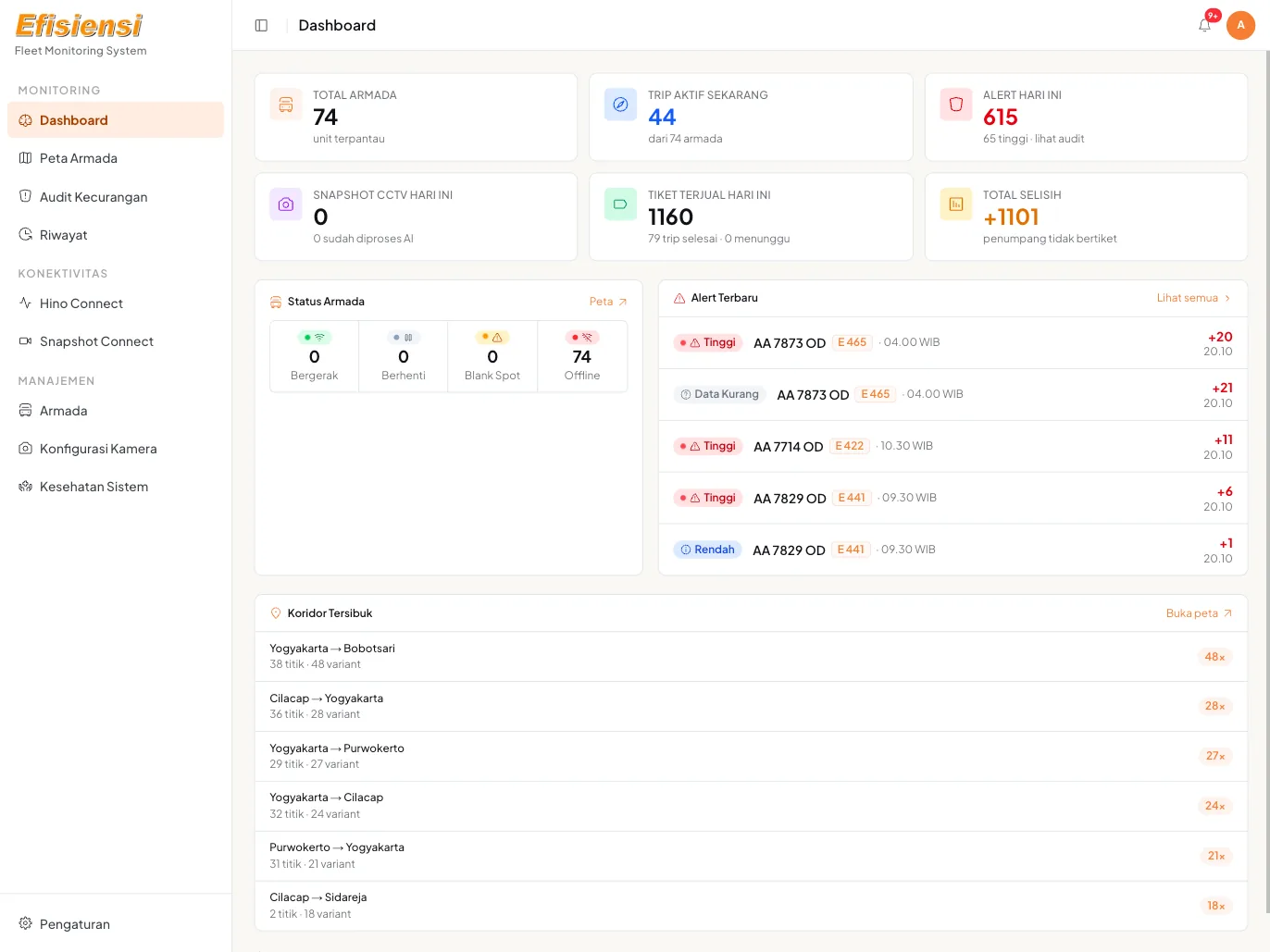The image size is (1270, 952).
Task: Open the Tinggi alert AA 7873 OD
Action: tap(952, 343)
